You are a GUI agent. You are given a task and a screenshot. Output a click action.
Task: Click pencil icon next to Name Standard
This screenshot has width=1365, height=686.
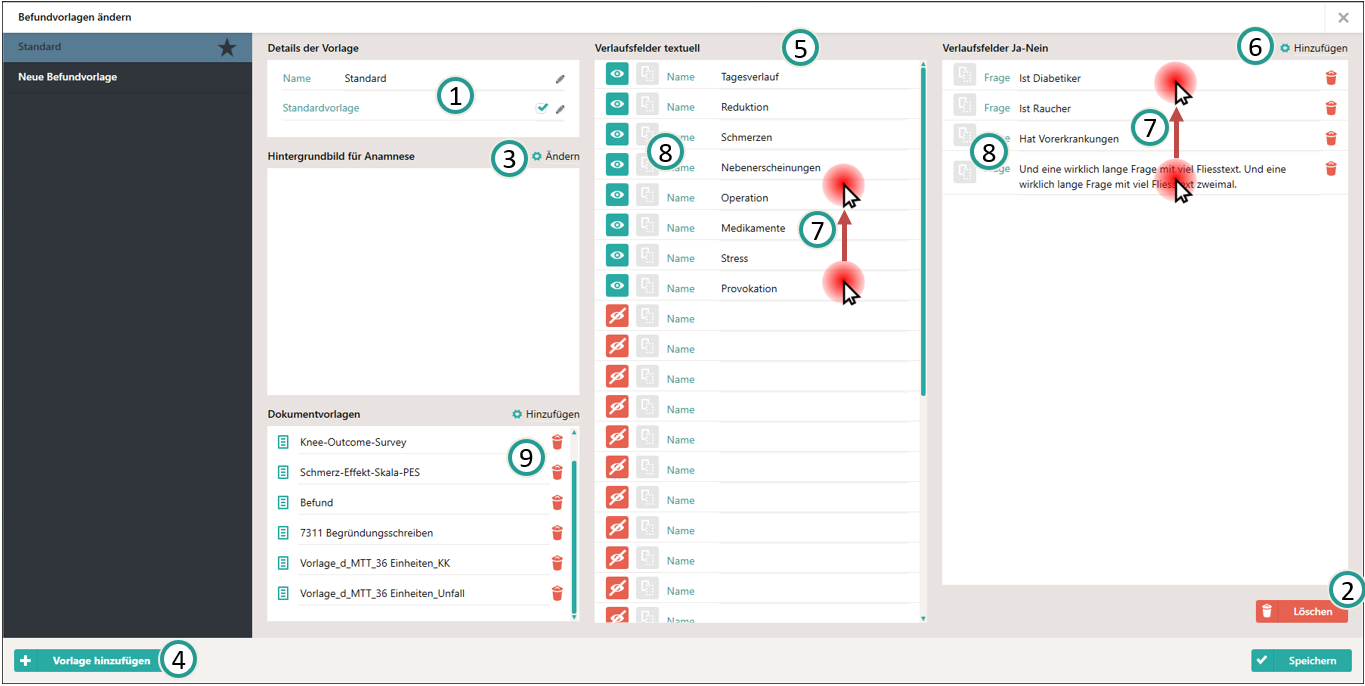(x=560, y=79)
